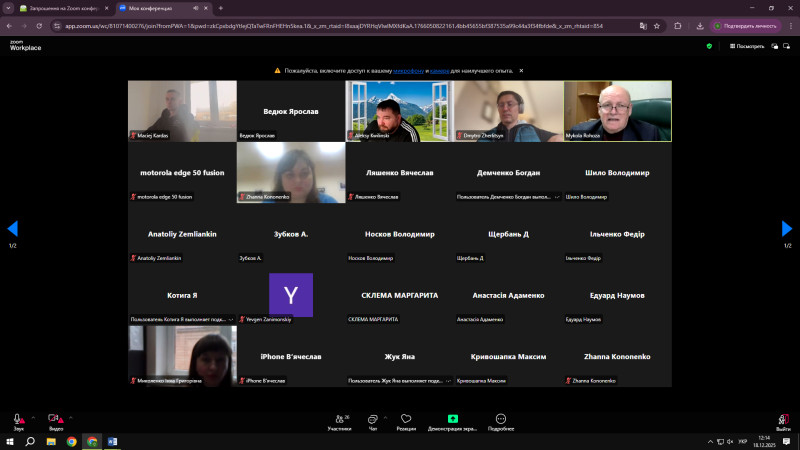Close the microphone access warning banner

point(521,71)
